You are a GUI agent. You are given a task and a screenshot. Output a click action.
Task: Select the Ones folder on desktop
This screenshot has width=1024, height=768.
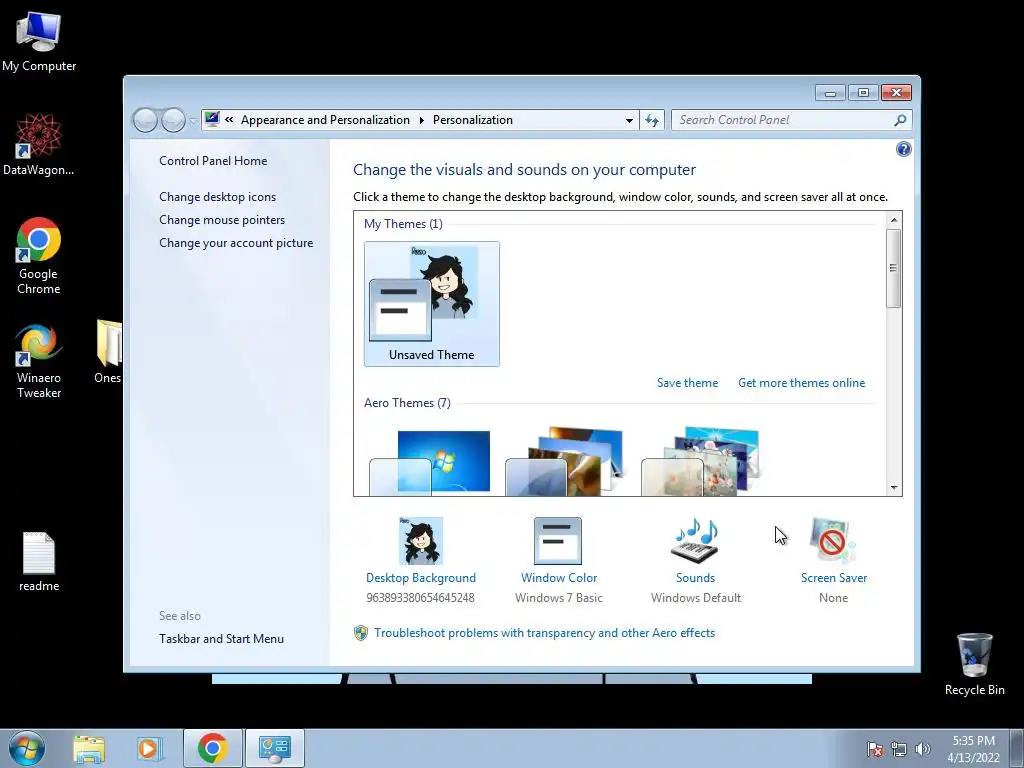tap(108, 351)
